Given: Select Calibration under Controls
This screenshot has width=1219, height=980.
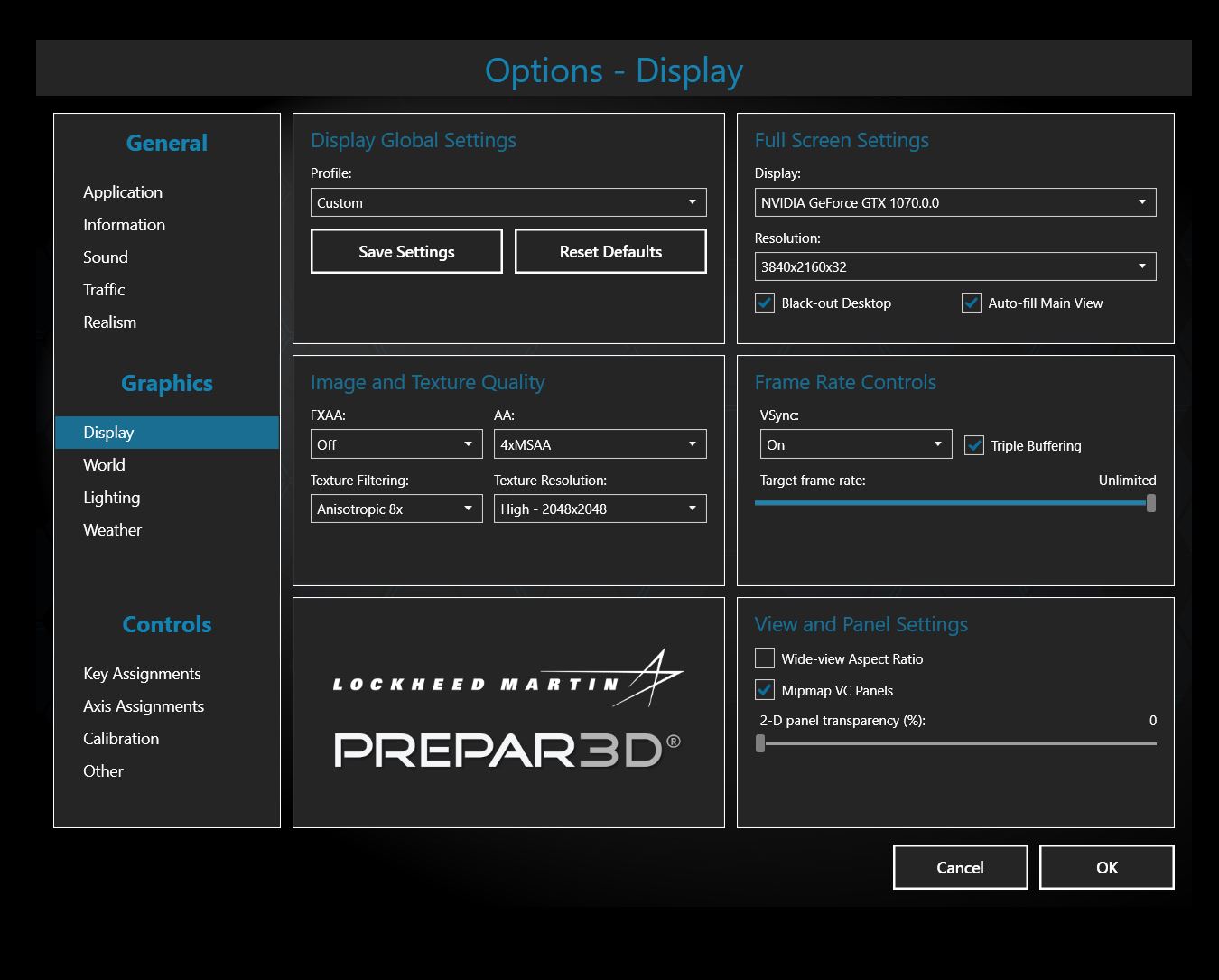Looking at the screenshot, I should tap(121, 739).
